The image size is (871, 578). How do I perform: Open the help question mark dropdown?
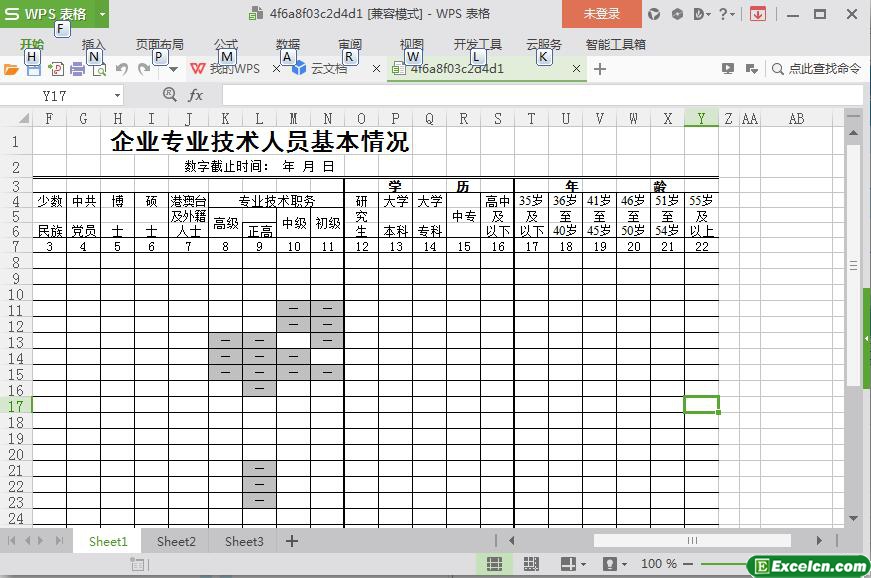click(x=727, y=14)
